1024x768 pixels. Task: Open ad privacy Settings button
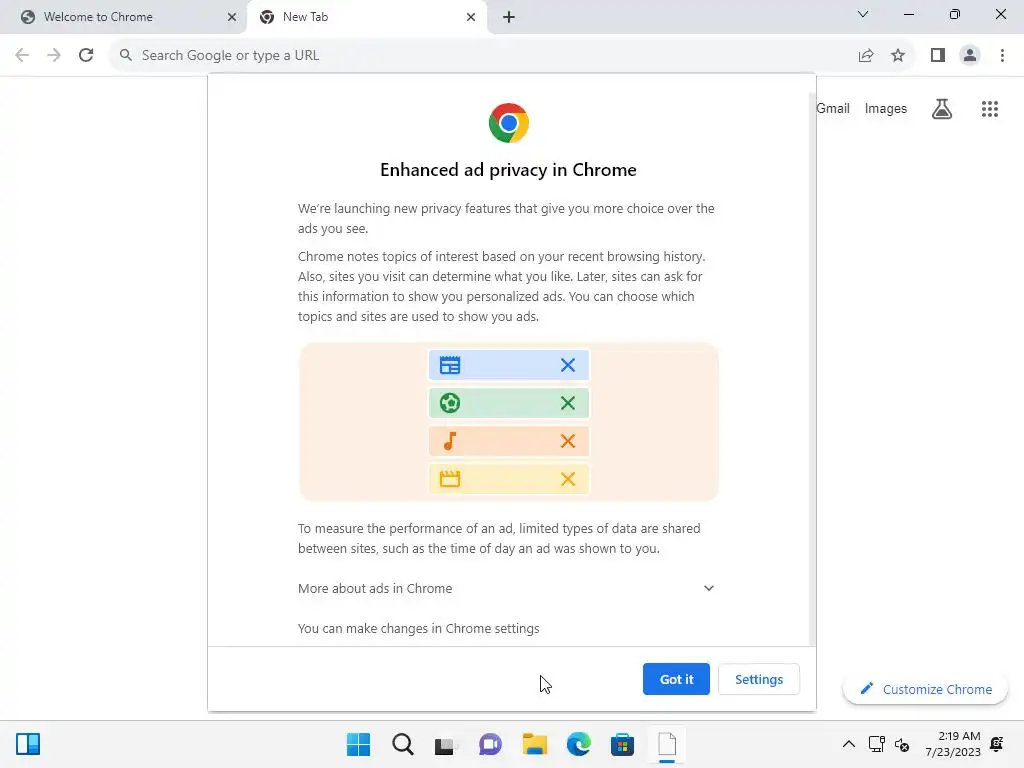coord(759,679)
